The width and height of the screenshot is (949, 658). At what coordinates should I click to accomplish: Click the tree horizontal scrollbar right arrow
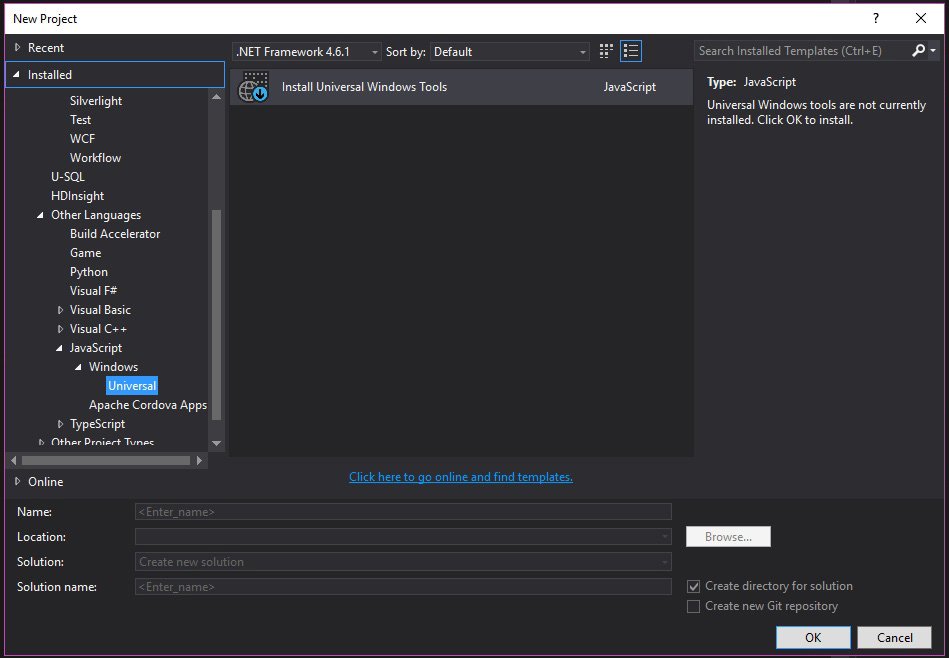199,461
